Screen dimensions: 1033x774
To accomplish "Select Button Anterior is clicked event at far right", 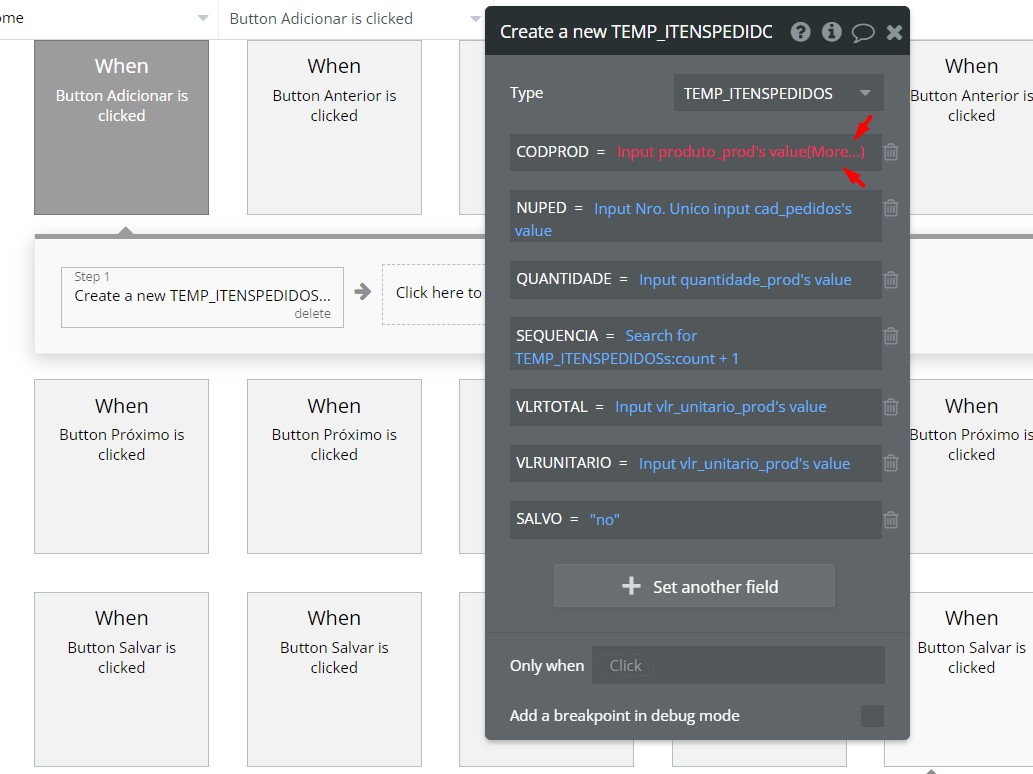I will 971,127.
